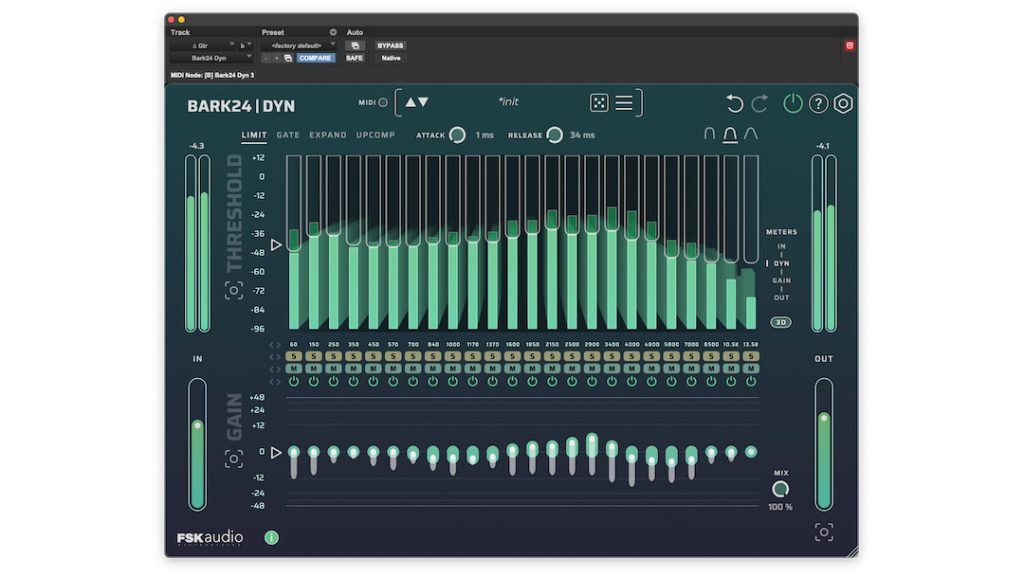Open the hexagon settings icon

[x=843, y=103]
